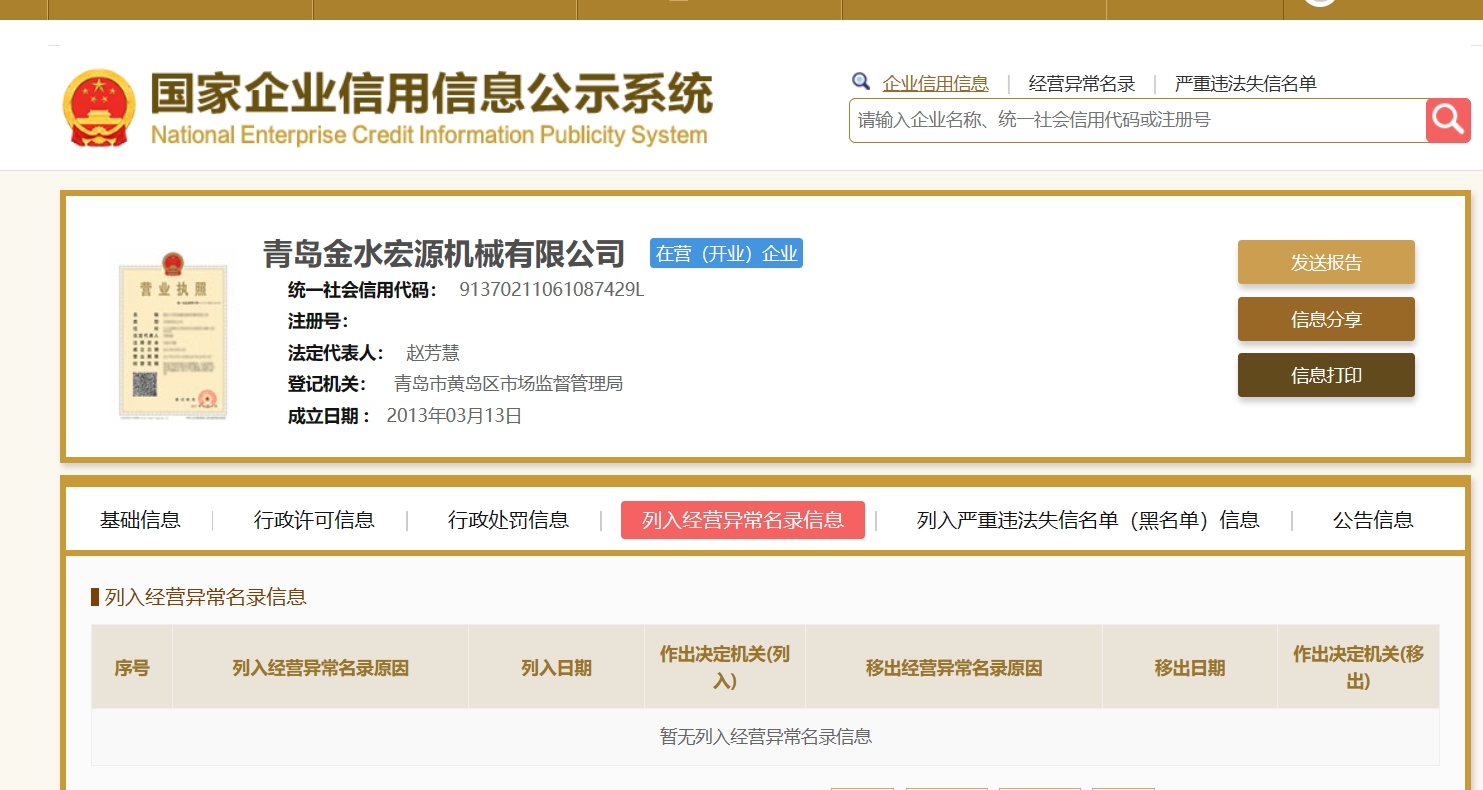1483x790 pixels.
Task: Focus the enterprise name search input field
Action: tap(1137, 120)
